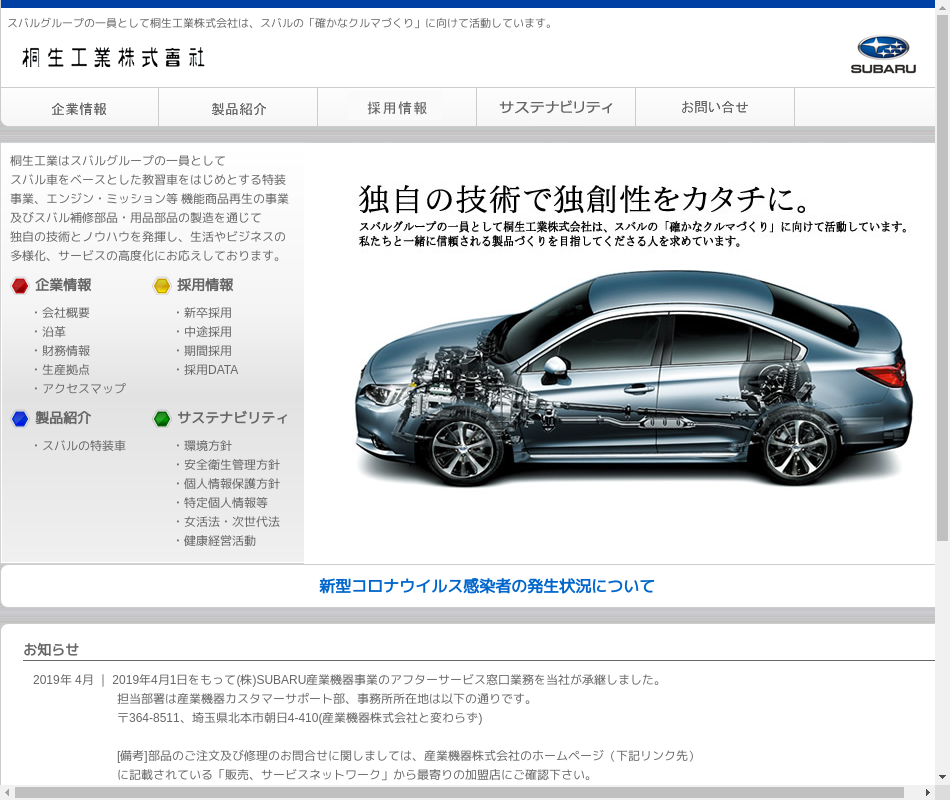Click the yellow hexagon icon beside 採用情報
The width and height of the screenshot is (950, 800).
tap(162, 286)
